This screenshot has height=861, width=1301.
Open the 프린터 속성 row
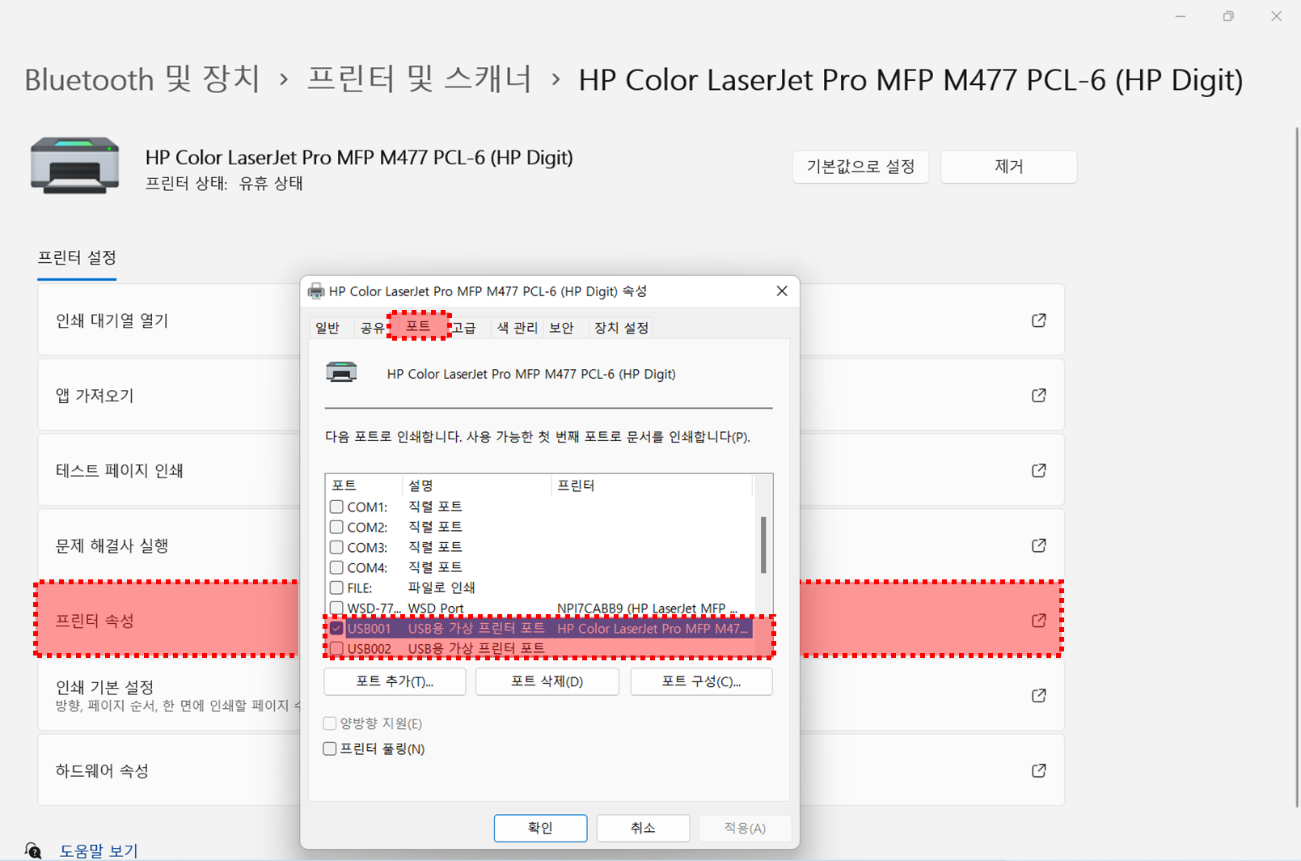click(551, 620)
